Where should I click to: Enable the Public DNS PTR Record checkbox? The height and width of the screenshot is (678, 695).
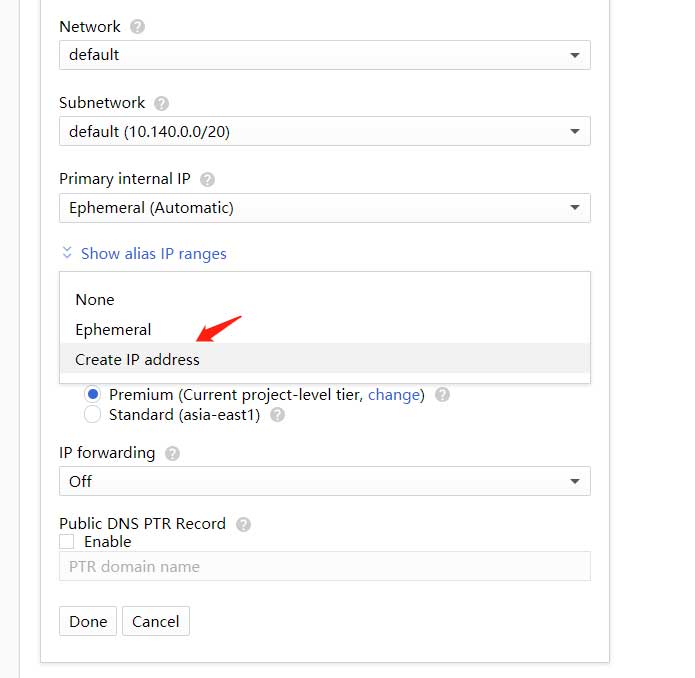pyautogui.click(x=66, y=542)
